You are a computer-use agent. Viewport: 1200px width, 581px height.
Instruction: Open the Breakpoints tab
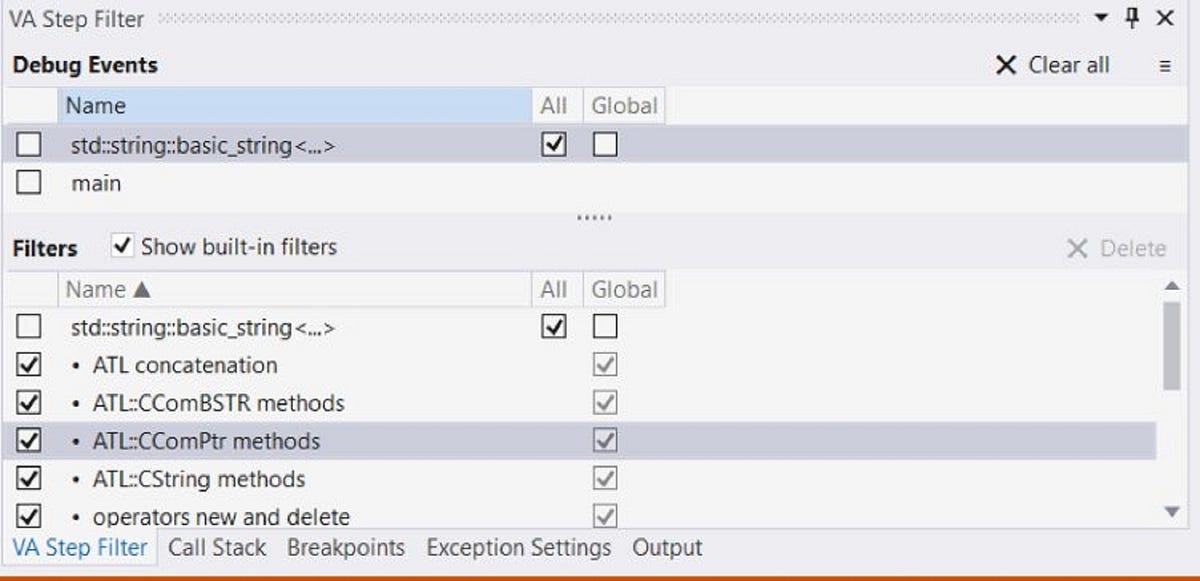345,548
